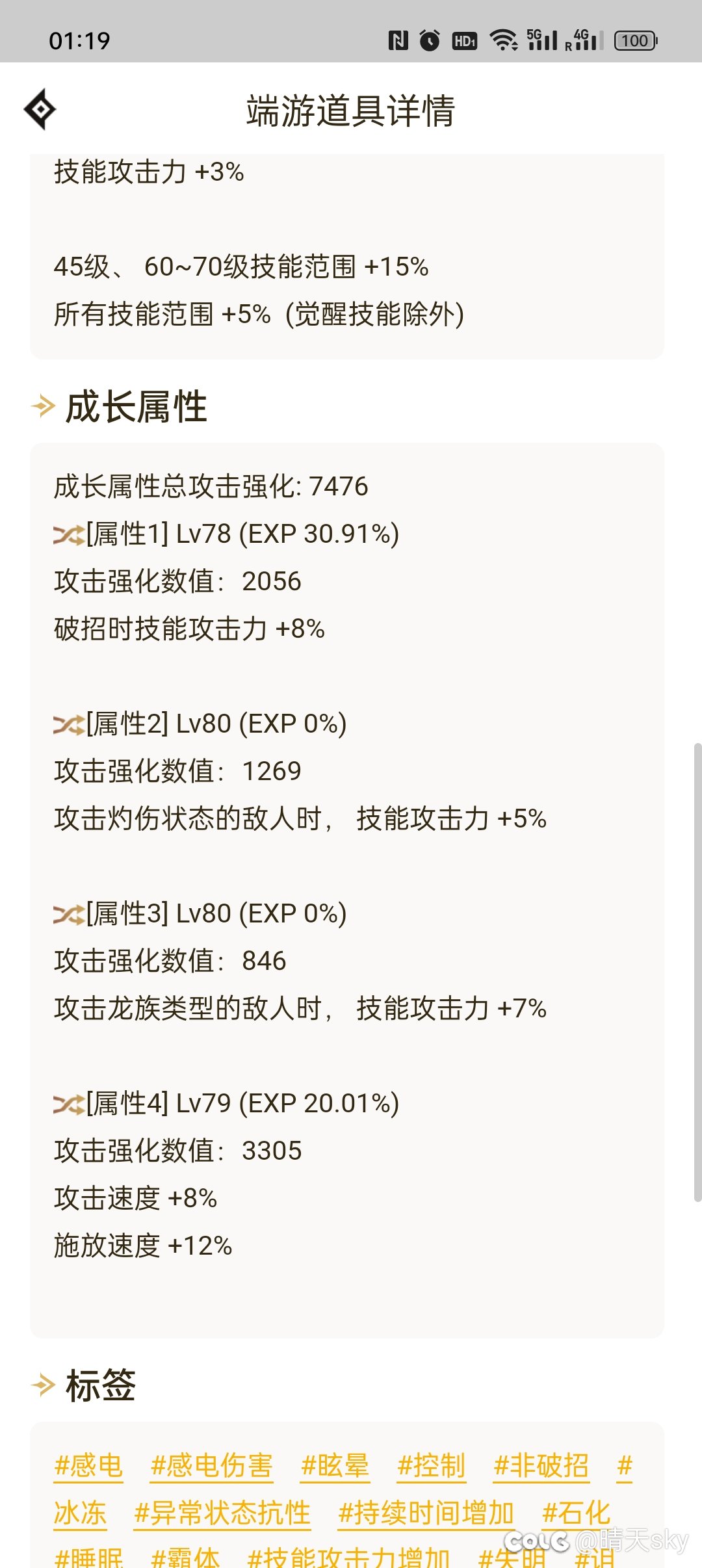Viewport: 702px width, 1568px height.
Task: Tap the diamond back icon in the header
Action: pos(40,109)
